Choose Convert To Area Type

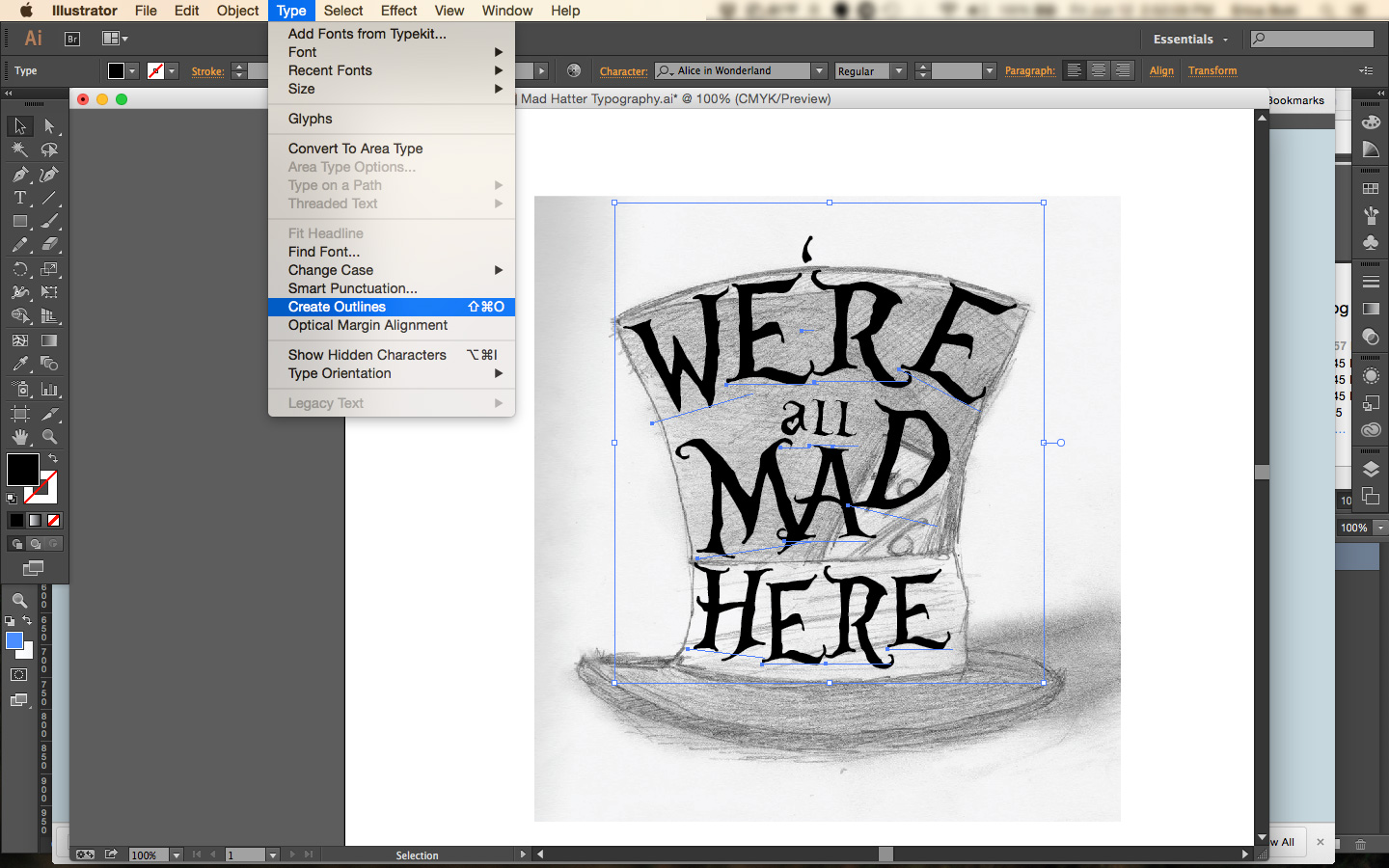[x=392, y=149]
